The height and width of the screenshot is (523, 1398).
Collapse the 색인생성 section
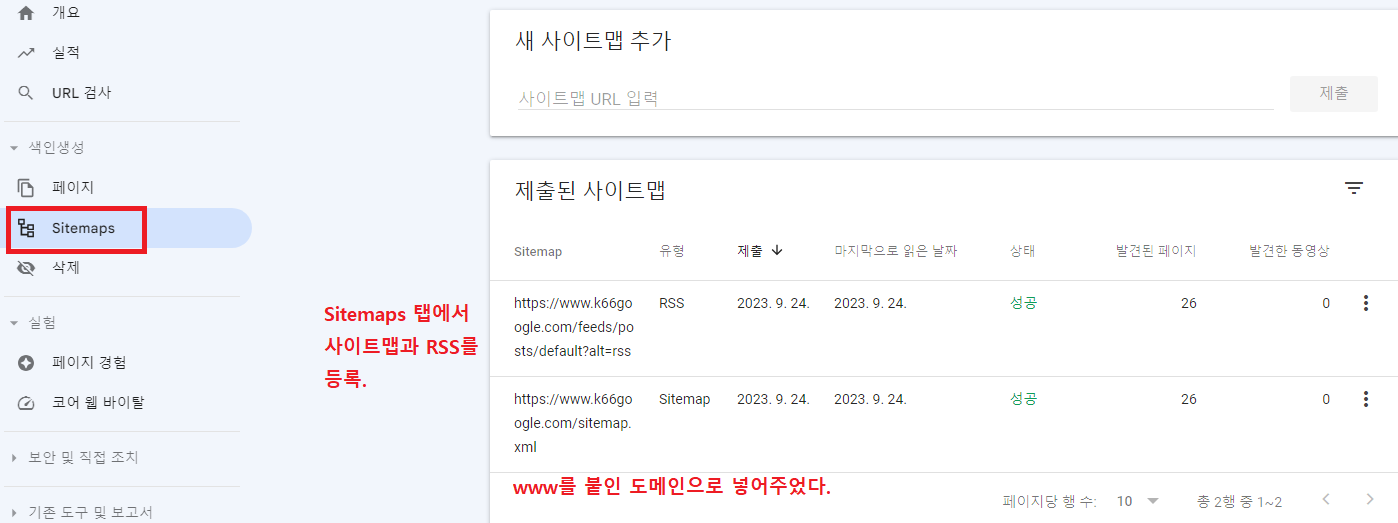[x=14, y=148]
